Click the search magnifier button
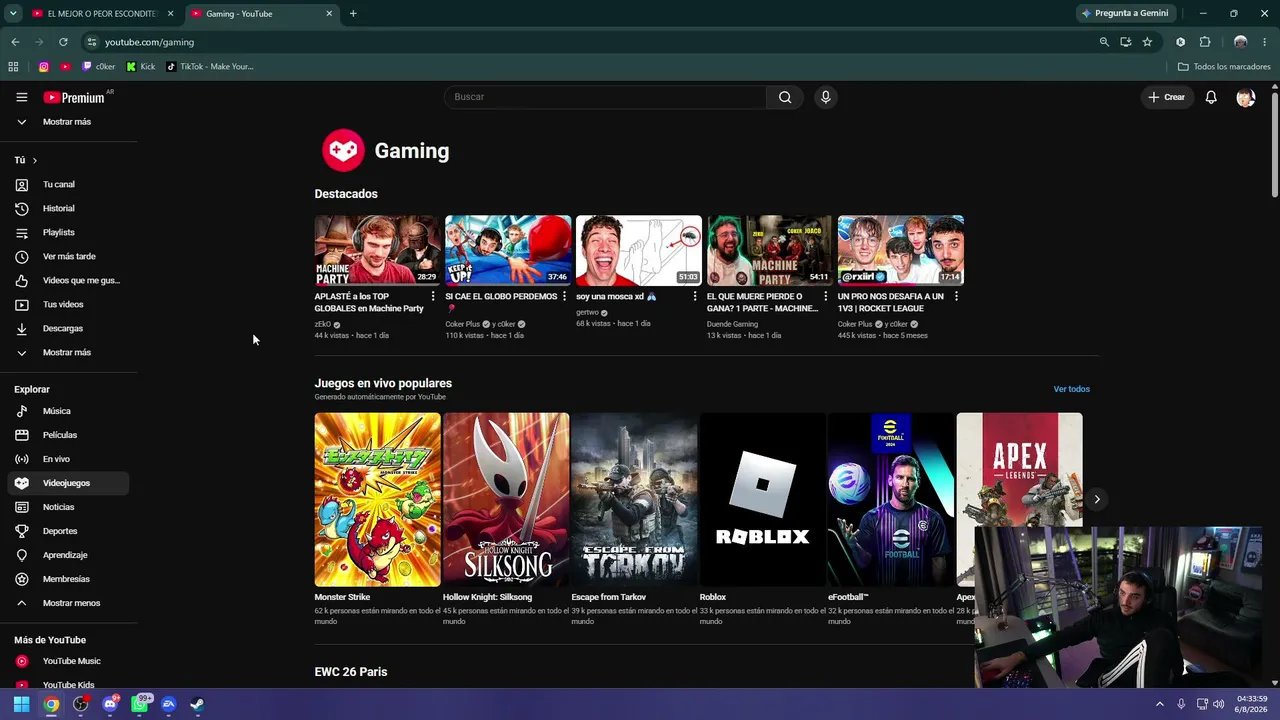 click(x=785, y=97)
